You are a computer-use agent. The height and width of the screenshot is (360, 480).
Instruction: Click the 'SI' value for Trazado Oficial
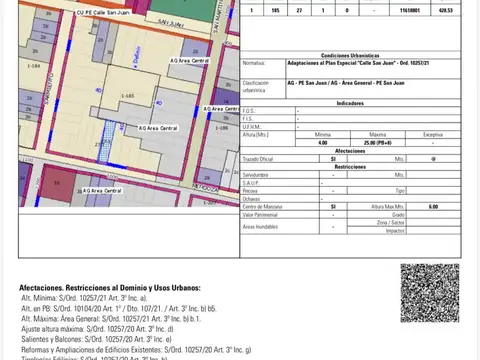(333, 159)
